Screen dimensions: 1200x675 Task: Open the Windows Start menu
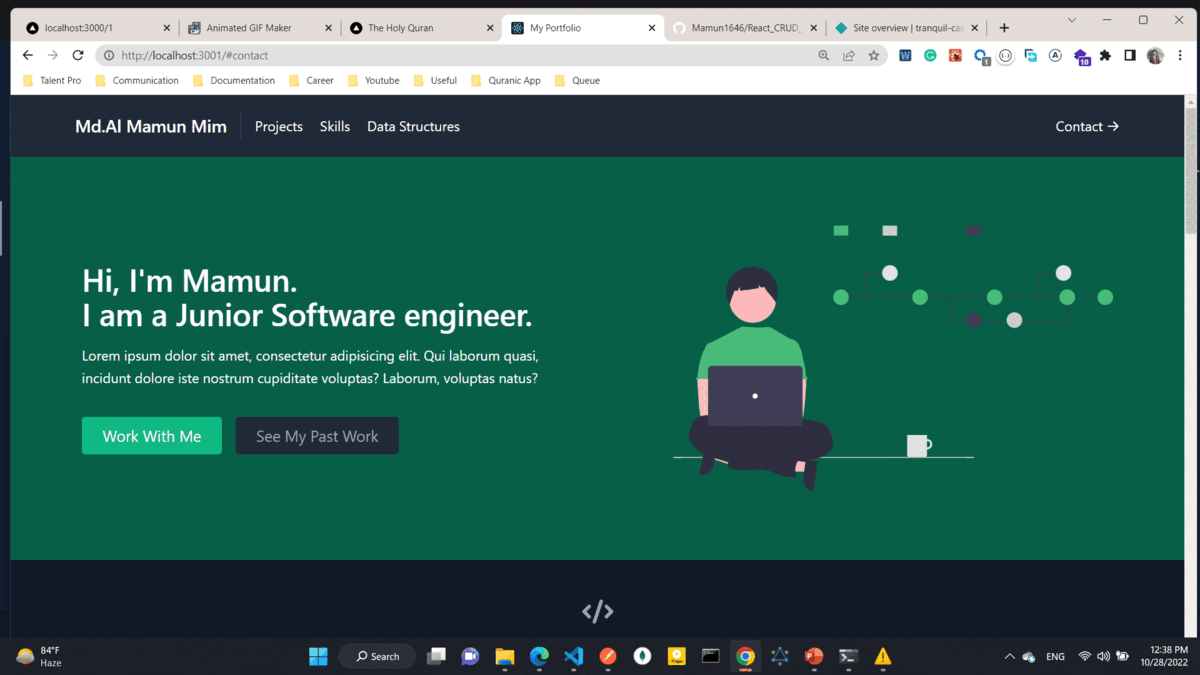(x=318, y=657)
